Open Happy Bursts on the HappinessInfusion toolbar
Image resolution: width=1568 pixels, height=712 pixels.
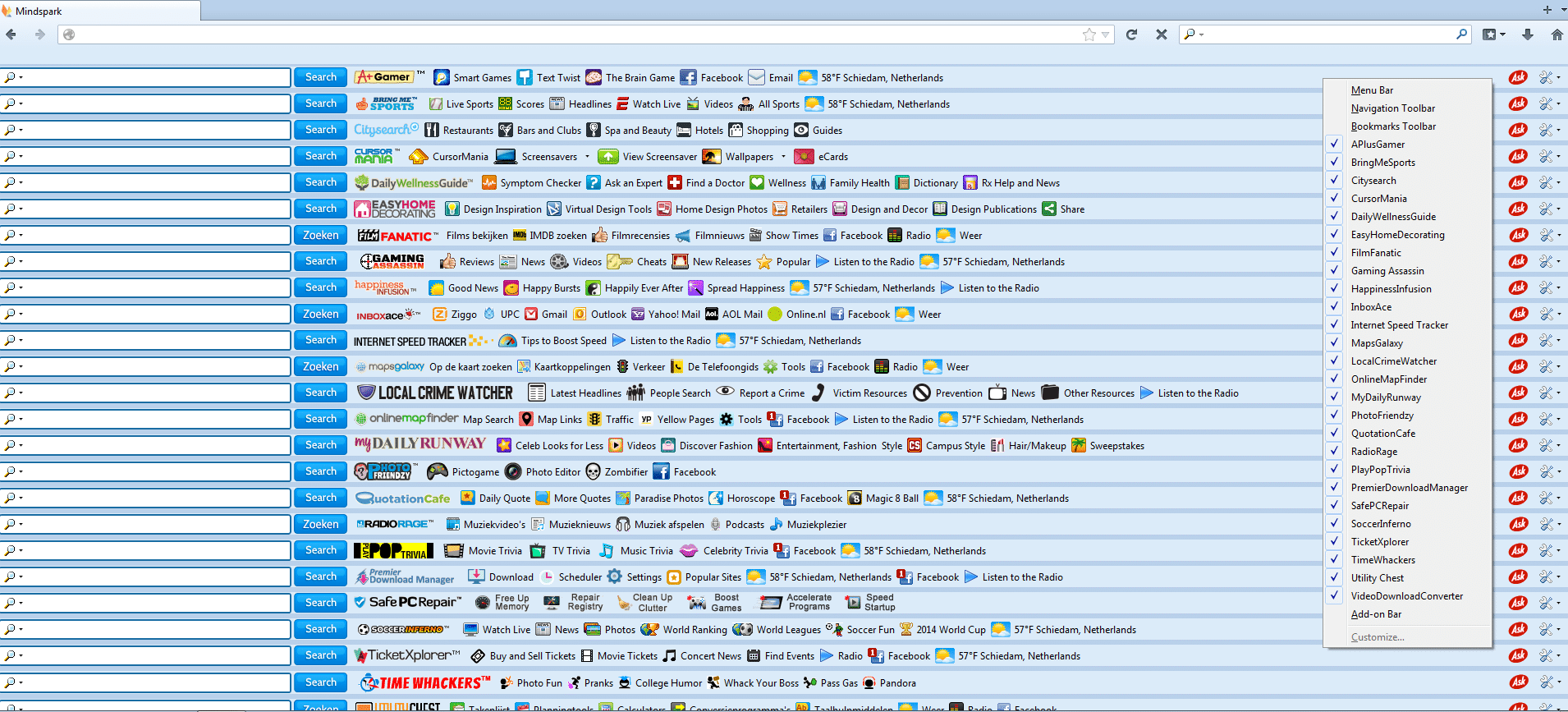[x=542, y=288]
